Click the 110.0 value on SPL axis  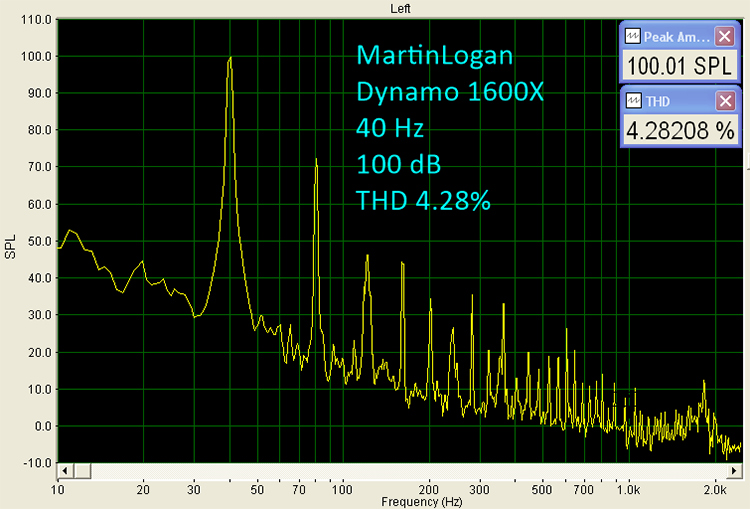pos(35,19)
